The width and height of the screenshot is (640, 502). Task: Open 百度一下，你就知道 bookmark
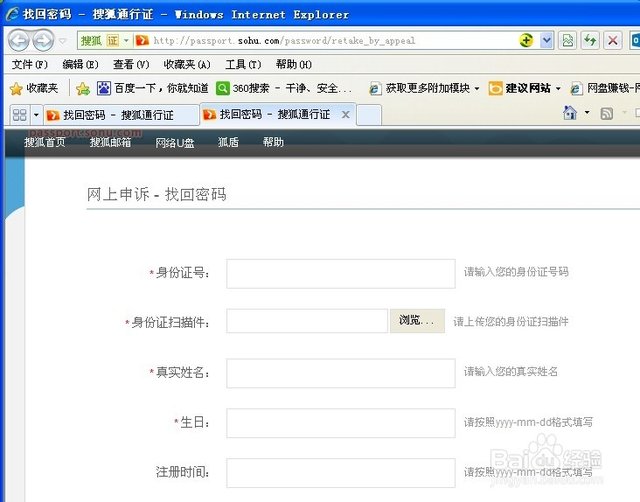[x=153, y=88]
